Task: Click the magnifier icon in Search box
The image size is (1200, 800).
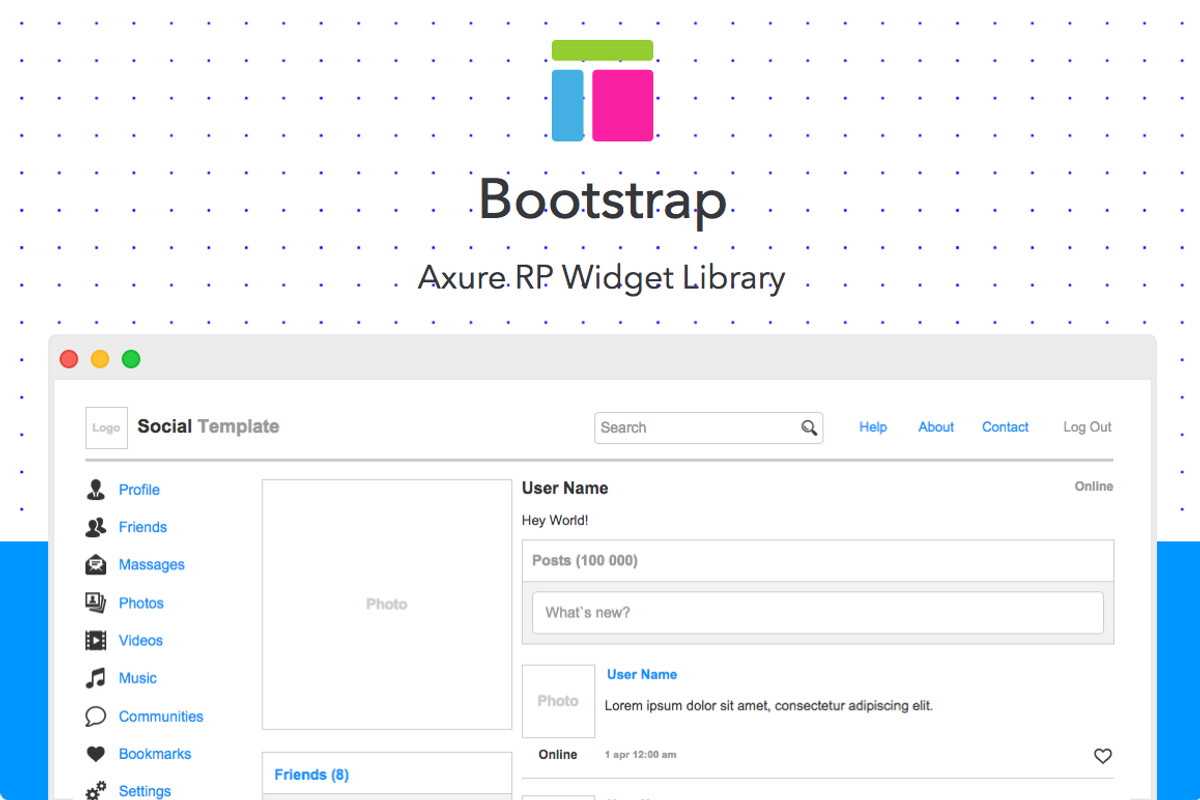Action: point(809,428)
